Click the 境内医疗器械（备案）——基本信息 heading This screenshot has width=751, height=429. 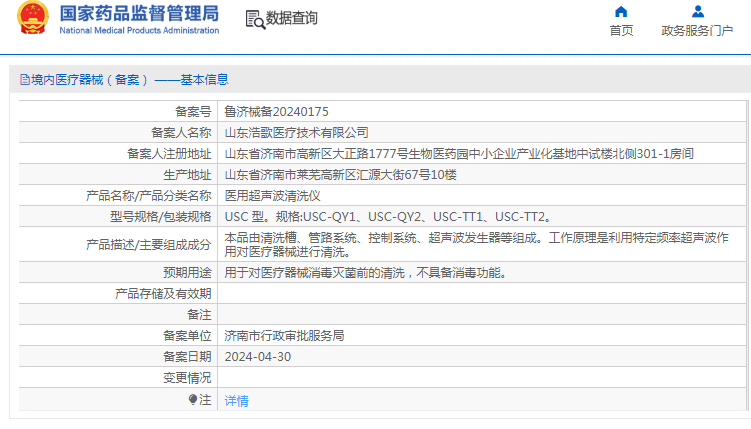[130, 79]
